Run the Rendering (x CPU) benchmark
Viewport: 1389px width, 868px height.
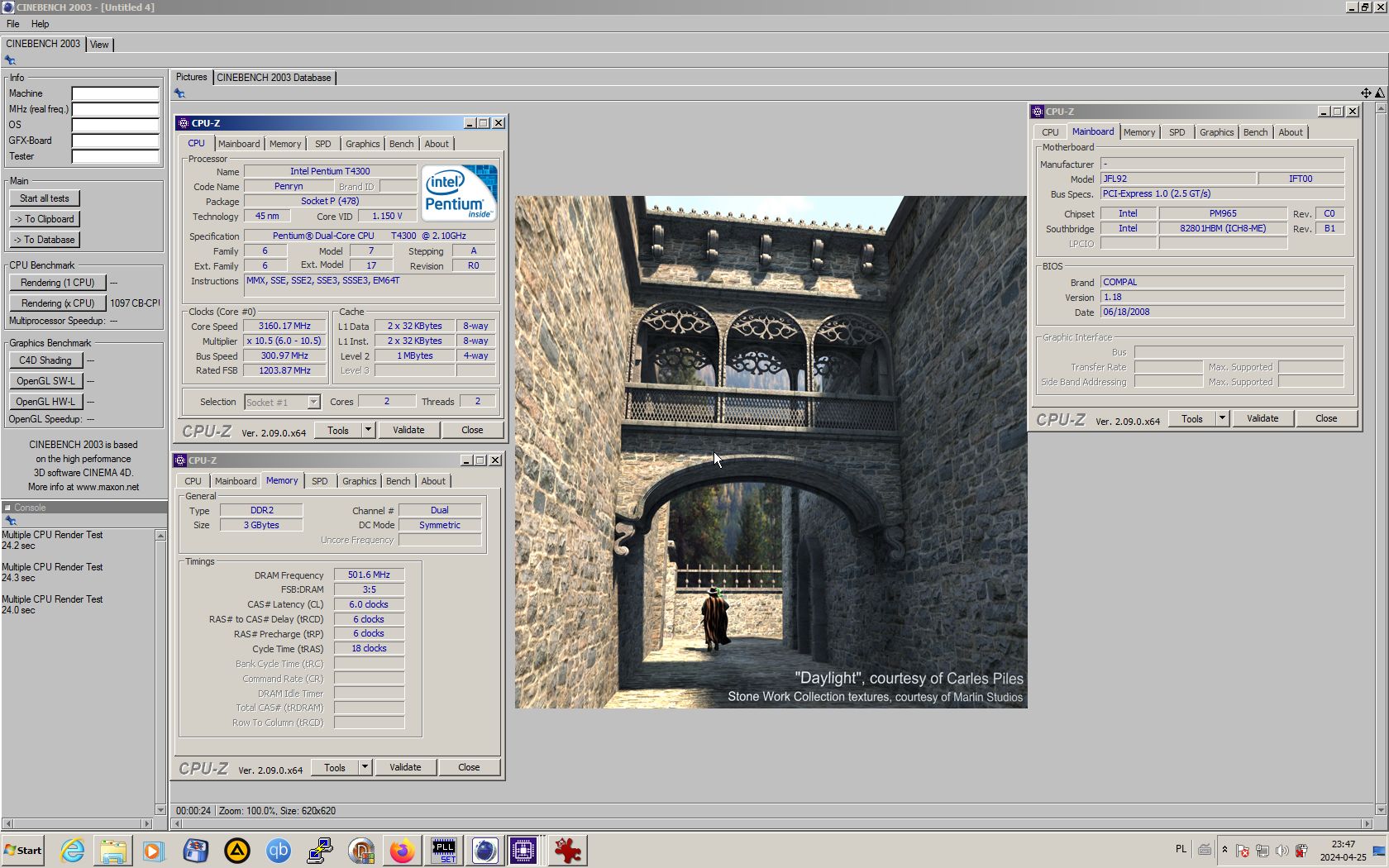tap(58, 303)
